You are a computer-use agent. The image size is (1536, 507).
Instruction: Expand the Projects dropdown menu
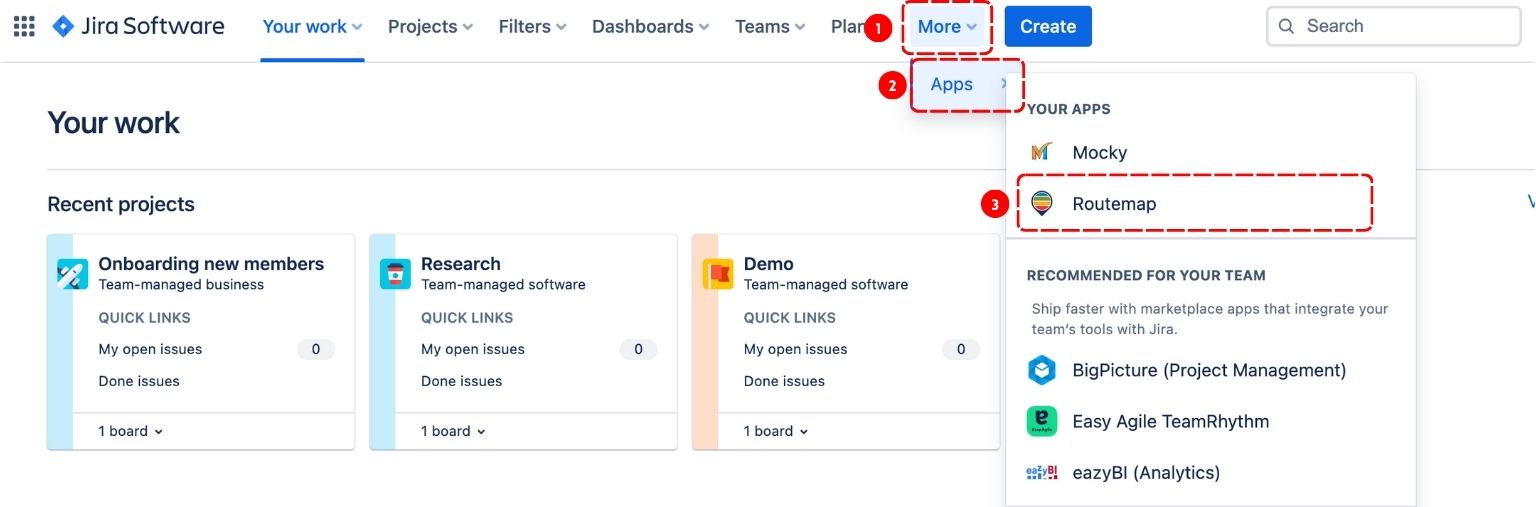(430, 27)
